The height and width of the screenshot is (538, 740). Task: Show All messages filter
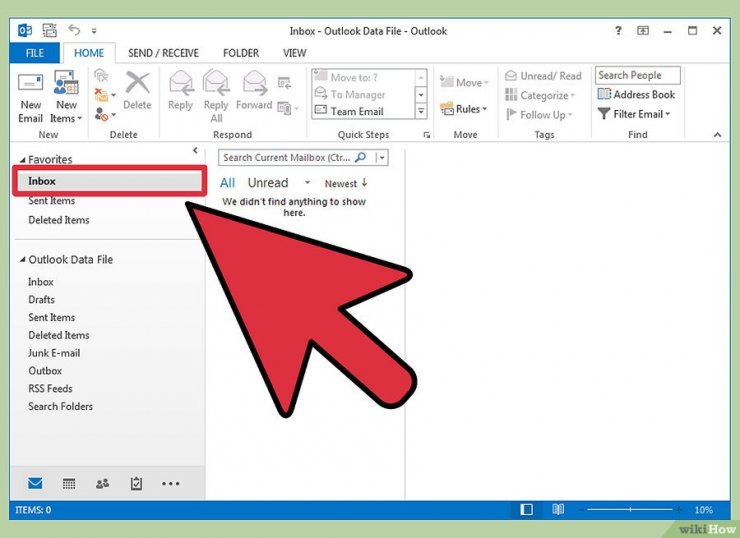coord(227,183)
